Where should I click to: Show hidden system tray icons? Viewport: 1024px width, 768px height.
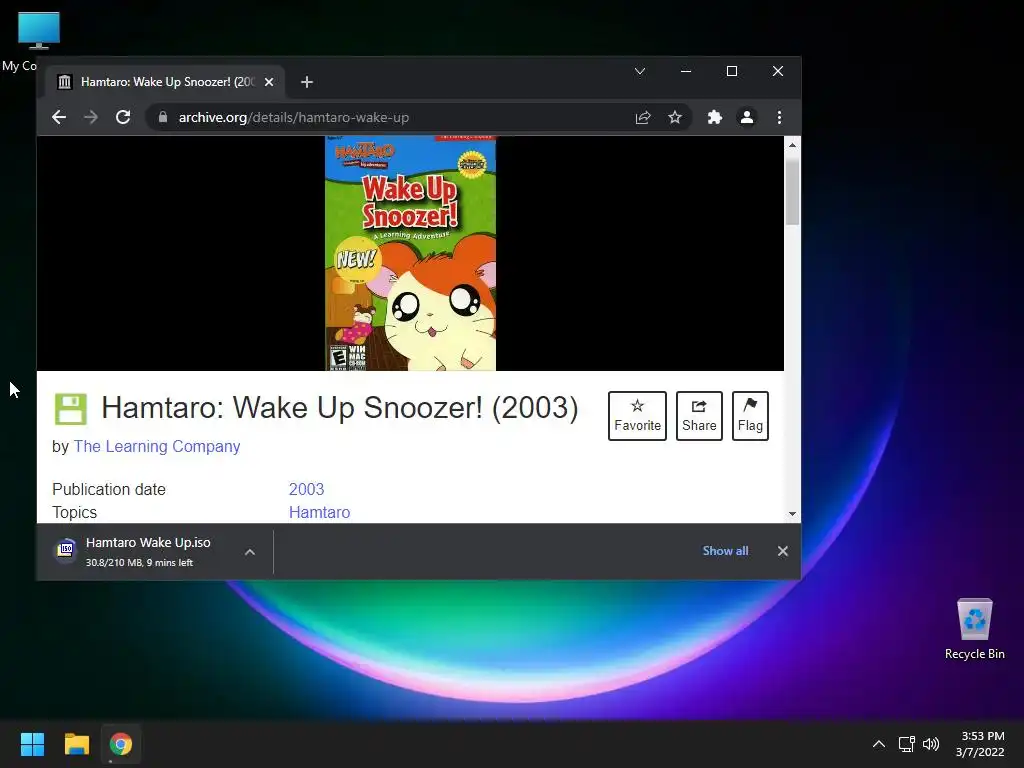click(879, 744)
